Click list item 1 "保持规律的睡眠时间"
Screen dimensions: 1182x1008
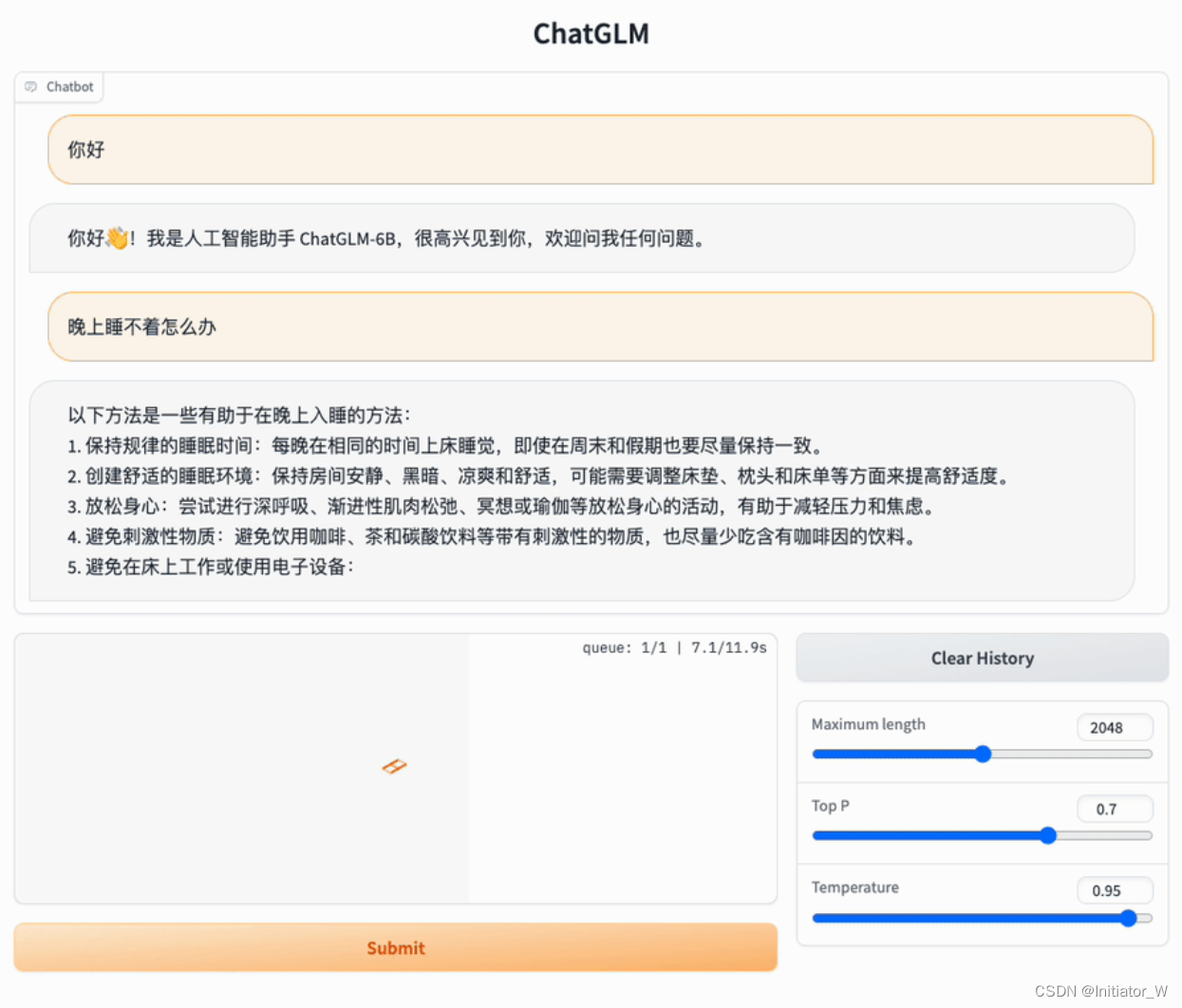pyautogui.click(x=445, y=445)
